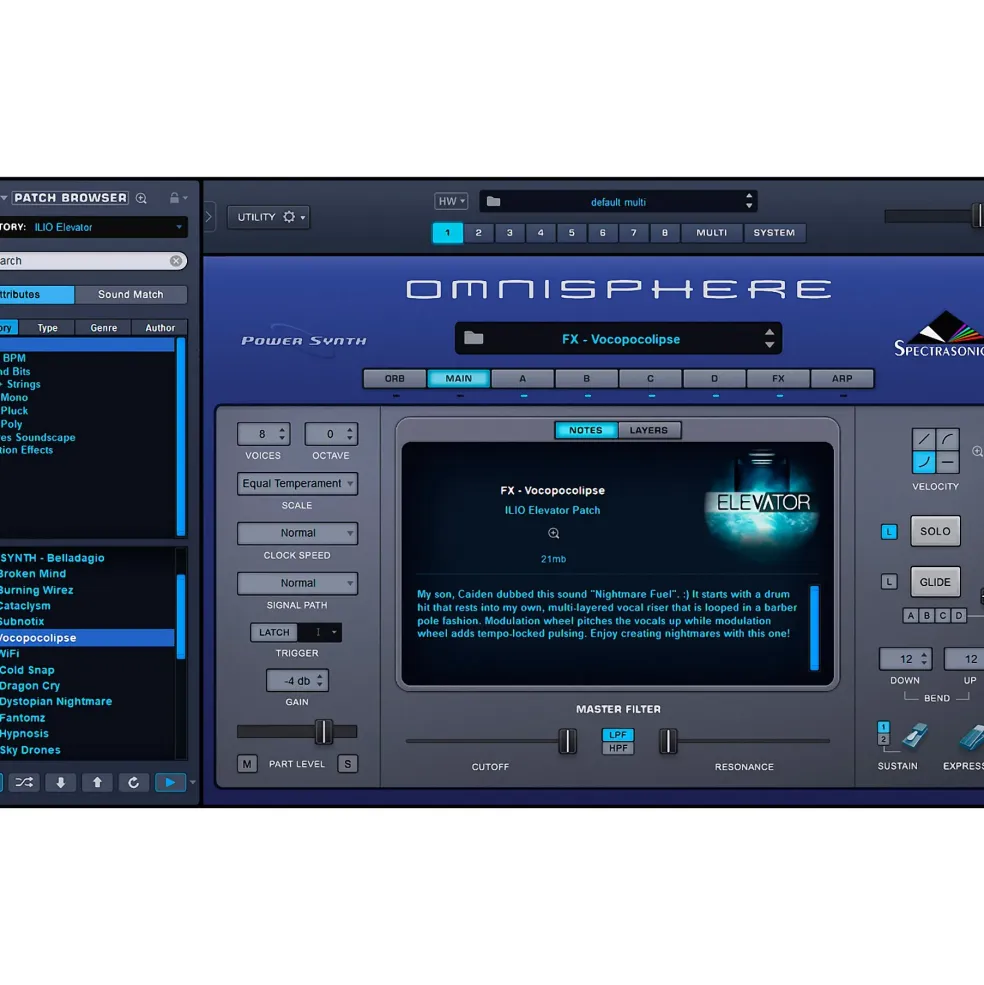Select the Sound Match tab
The width and height of the screenshot is (984, 985).
131,294
